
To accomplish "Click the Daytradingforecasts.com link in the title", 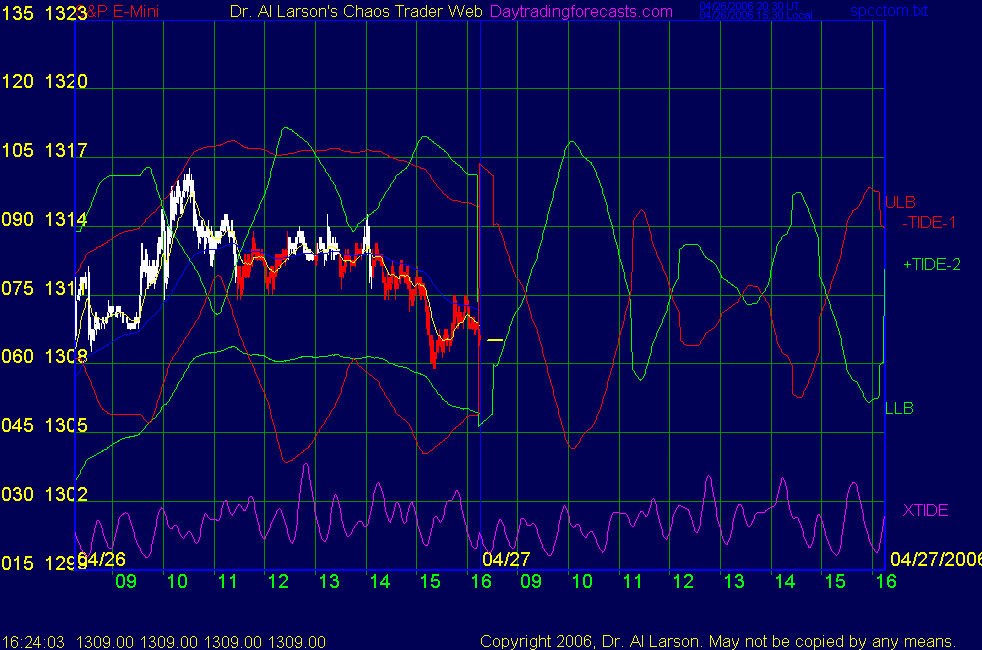I will click(581, 12).
